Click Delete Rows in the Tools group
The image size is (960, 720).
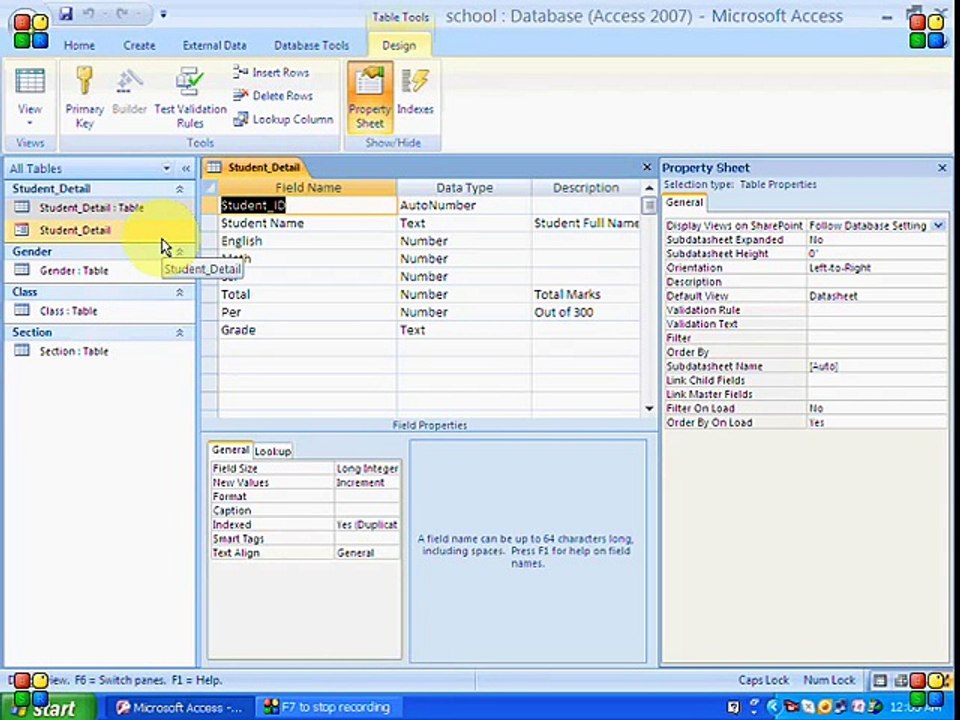pyautogui.click(x=273, y=96)
